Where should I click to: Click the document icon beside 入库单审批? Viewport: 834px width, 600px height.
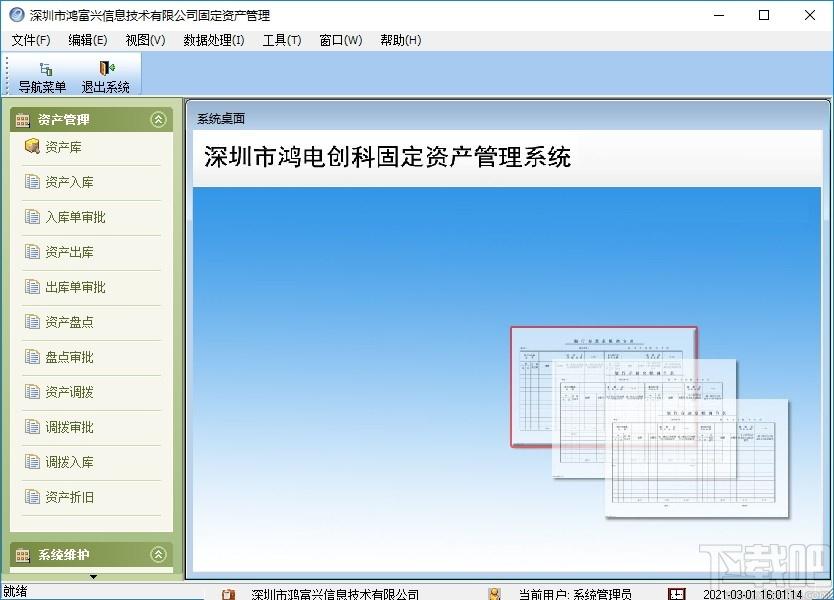[32, 216]
